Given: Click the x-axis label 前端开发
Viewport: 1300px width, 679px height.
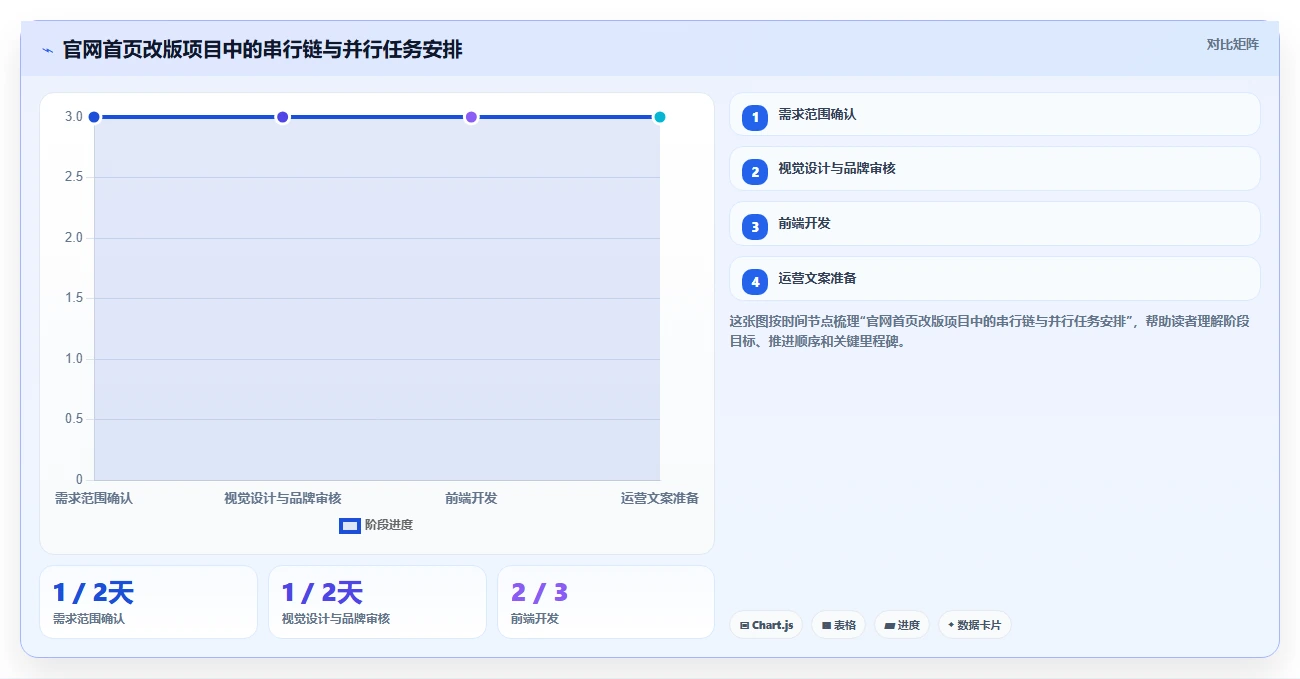Looking at the screenshot, I should click(471, 498).
